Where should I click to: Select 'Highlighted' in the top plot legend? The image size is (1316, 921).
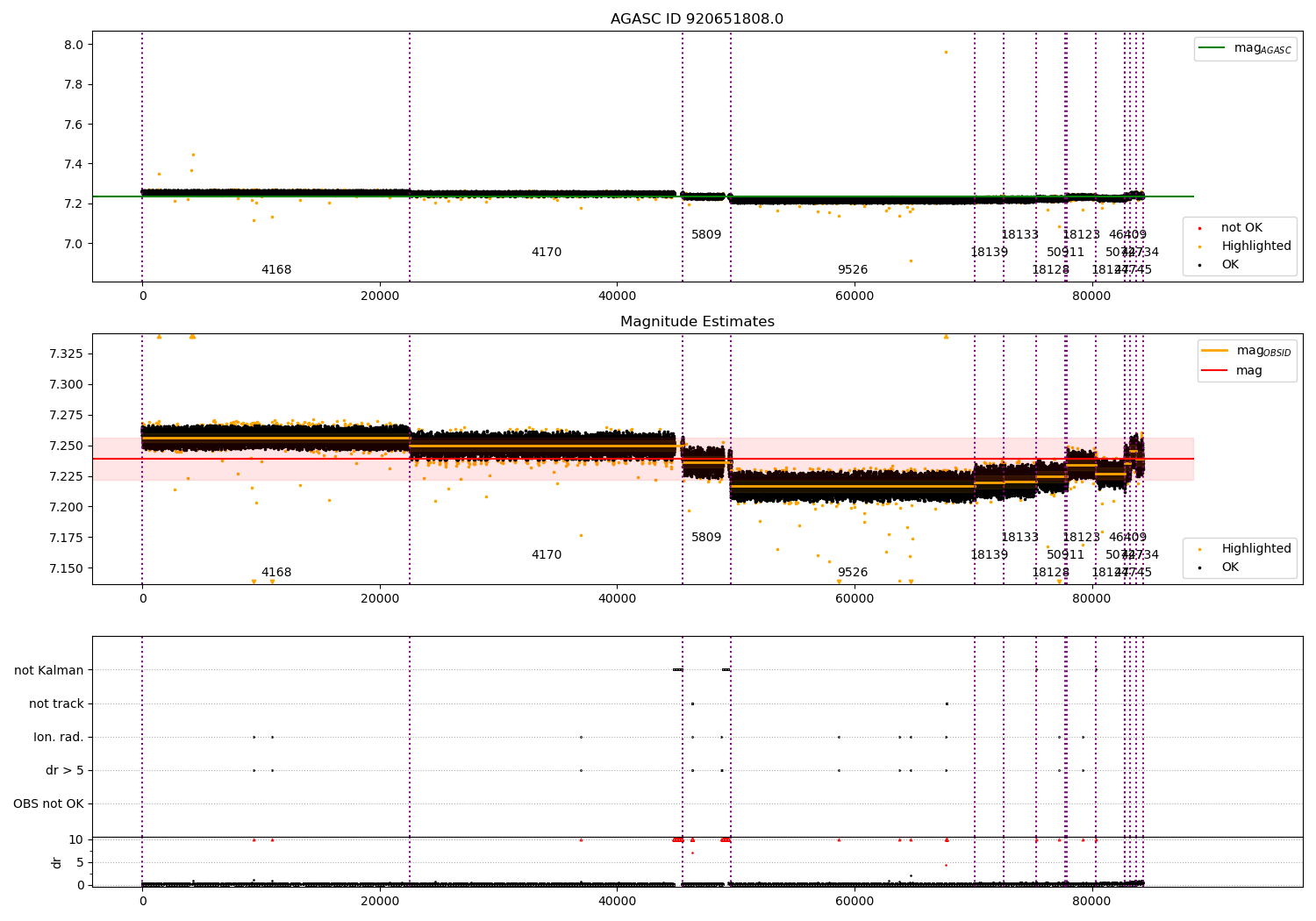point(1256,246)
